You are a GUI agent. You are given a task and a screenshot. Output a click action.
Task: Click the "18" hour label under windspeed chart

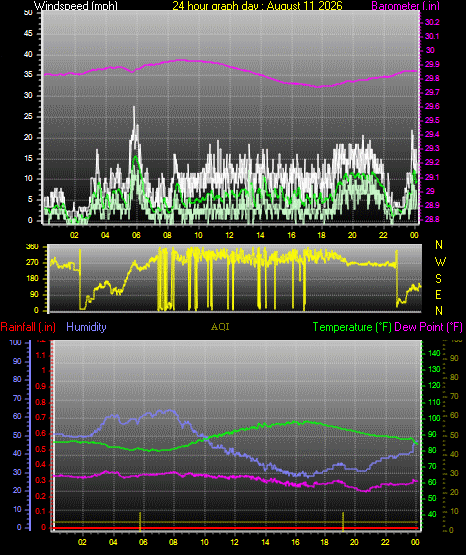(x=322, y=235)
